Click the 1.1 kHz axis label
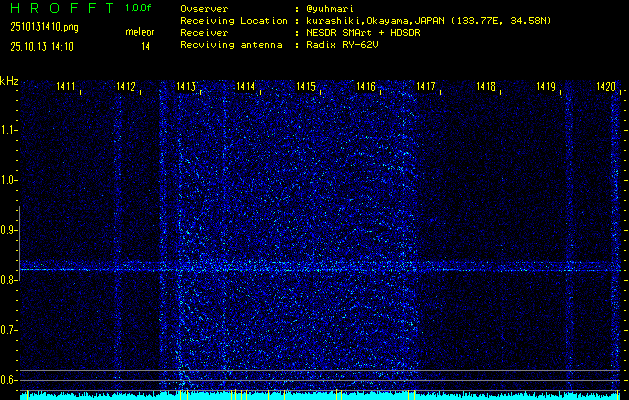Viewport: 629px width, 400px height. pyautogui.click(x=9, y=130)
